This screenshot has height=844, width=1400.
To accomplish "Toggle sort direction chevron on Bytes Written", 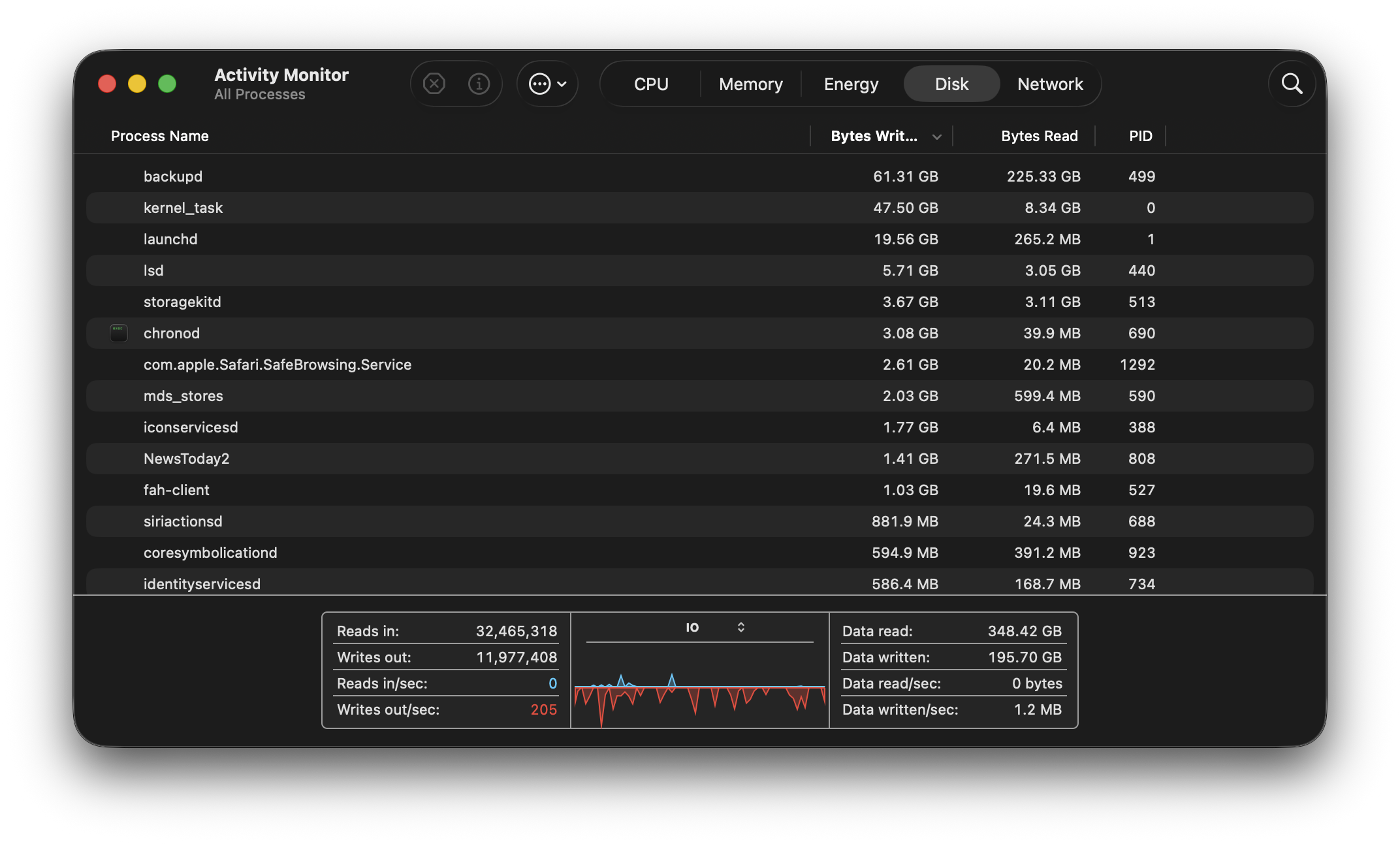I will pos(936,137).
